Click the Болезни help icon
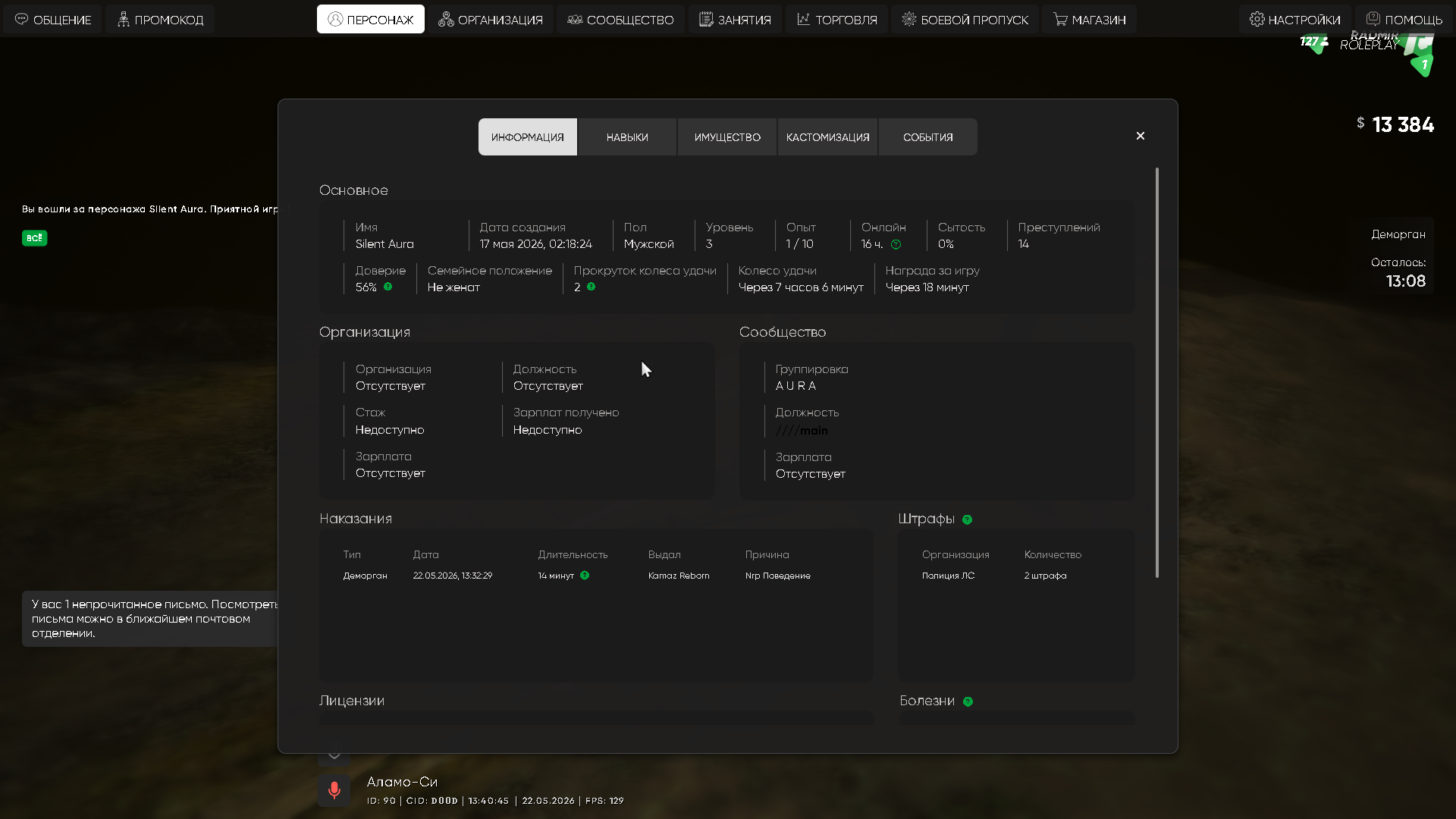This screenshot has height=819, width=1456. coord(968,701)
